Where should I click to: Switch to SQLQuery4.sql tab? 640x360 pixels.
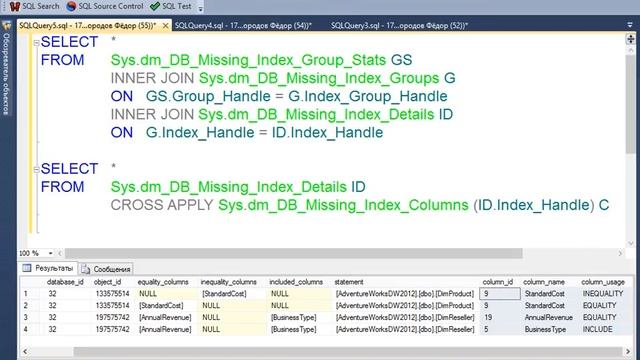(243, 25)
